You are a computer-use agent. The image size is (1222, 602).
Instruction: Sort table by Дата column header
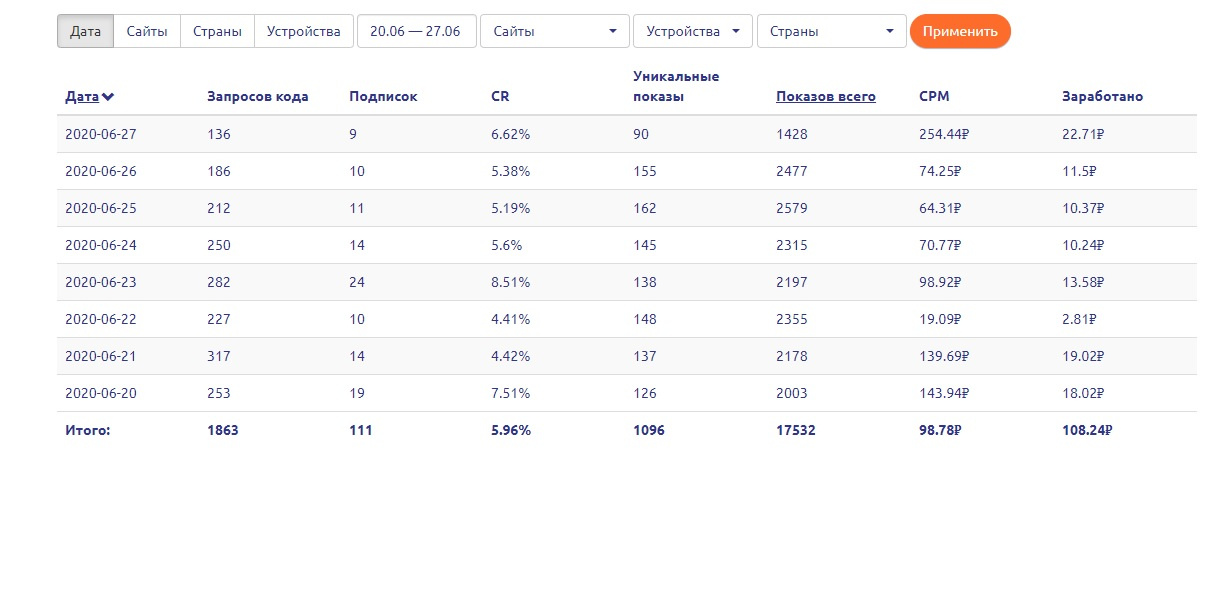[x=82, y=97]
